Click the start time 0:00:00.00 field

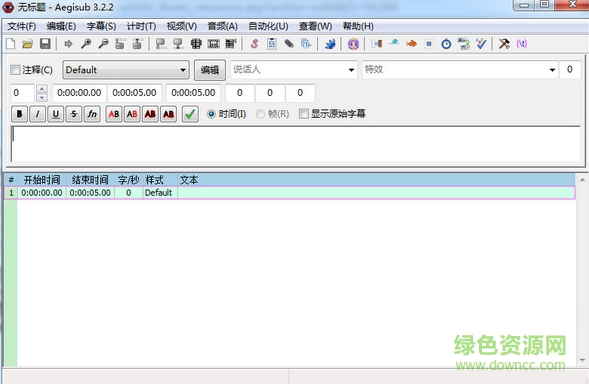coord(79,93)
